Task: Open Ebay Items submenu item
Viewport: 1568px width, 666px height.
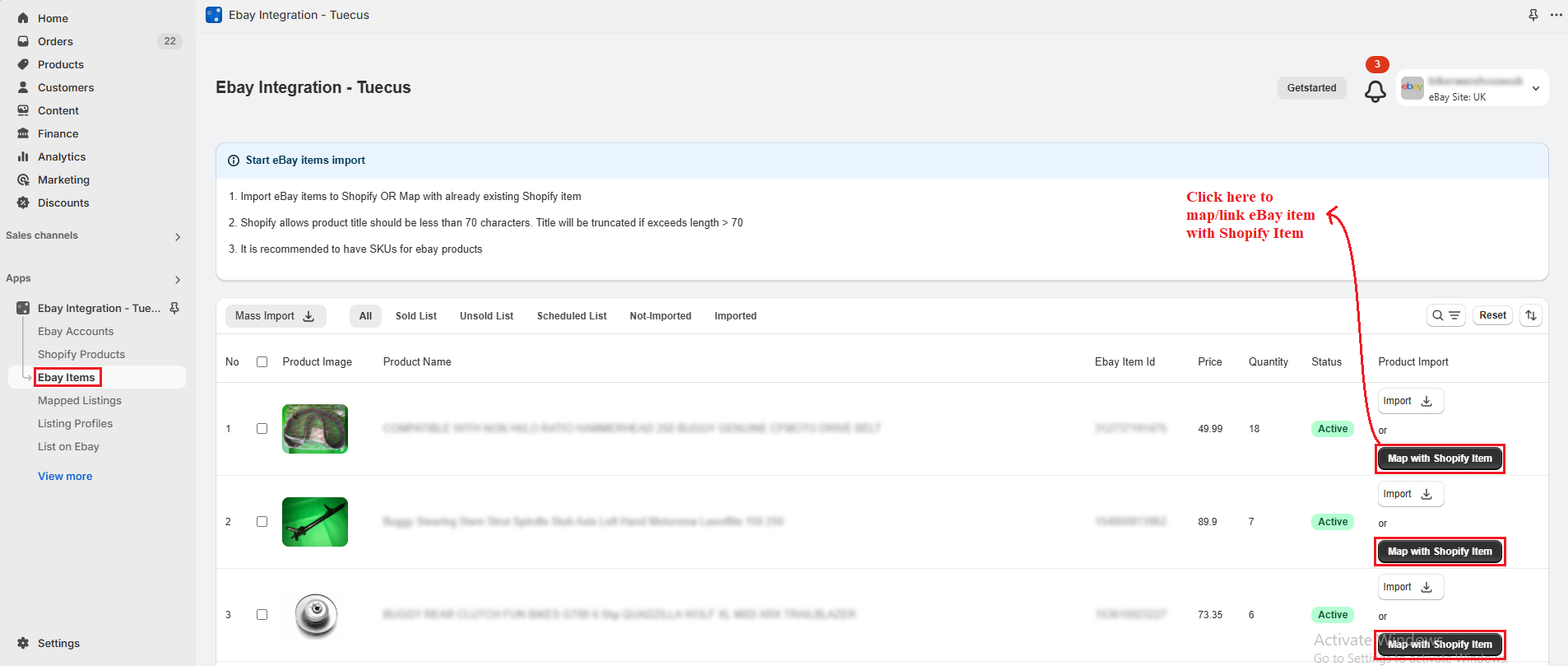Action: coord(67,377)
